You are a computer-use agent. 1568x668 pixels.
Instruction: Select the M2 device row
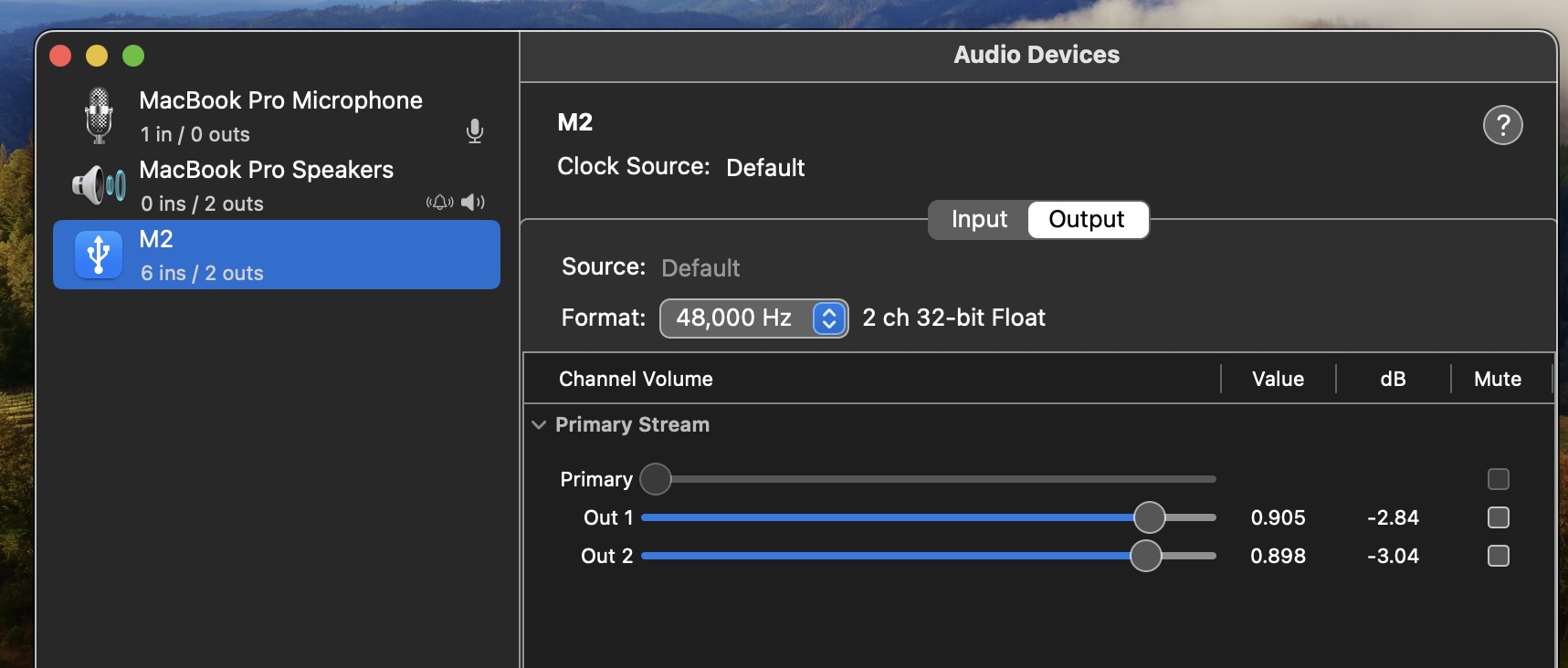tap(277, 255)
